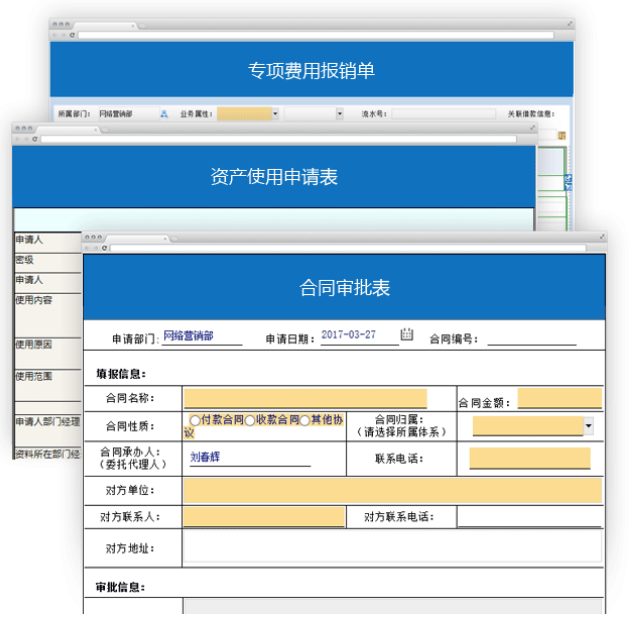Expand the 合同归属 dropdown list
The width and height of the screenshot is (629, 622).
pyautogui.click(x=588, y=426)
